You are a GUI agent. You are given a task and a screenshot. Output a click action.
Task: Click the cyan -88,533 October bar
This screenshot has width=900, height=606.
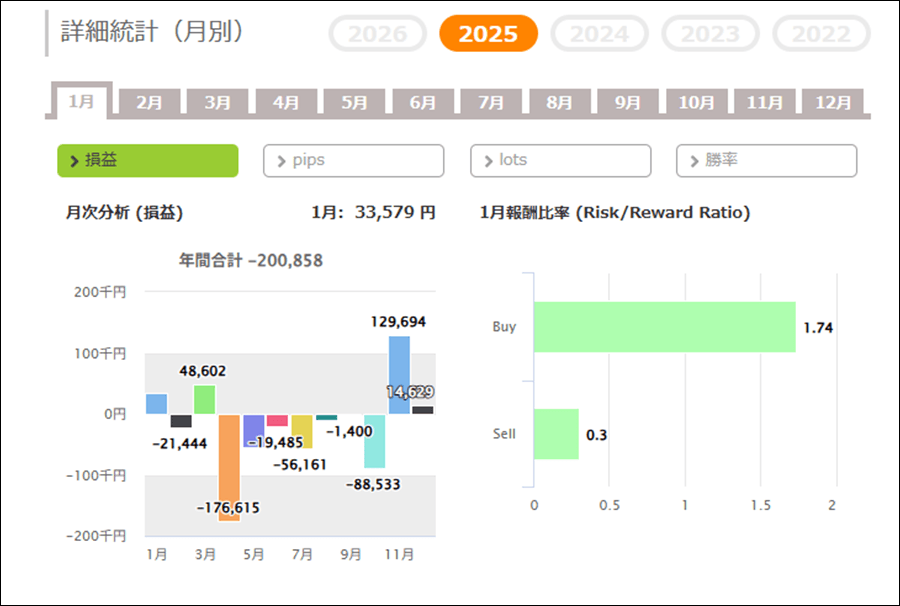point(374,441)
